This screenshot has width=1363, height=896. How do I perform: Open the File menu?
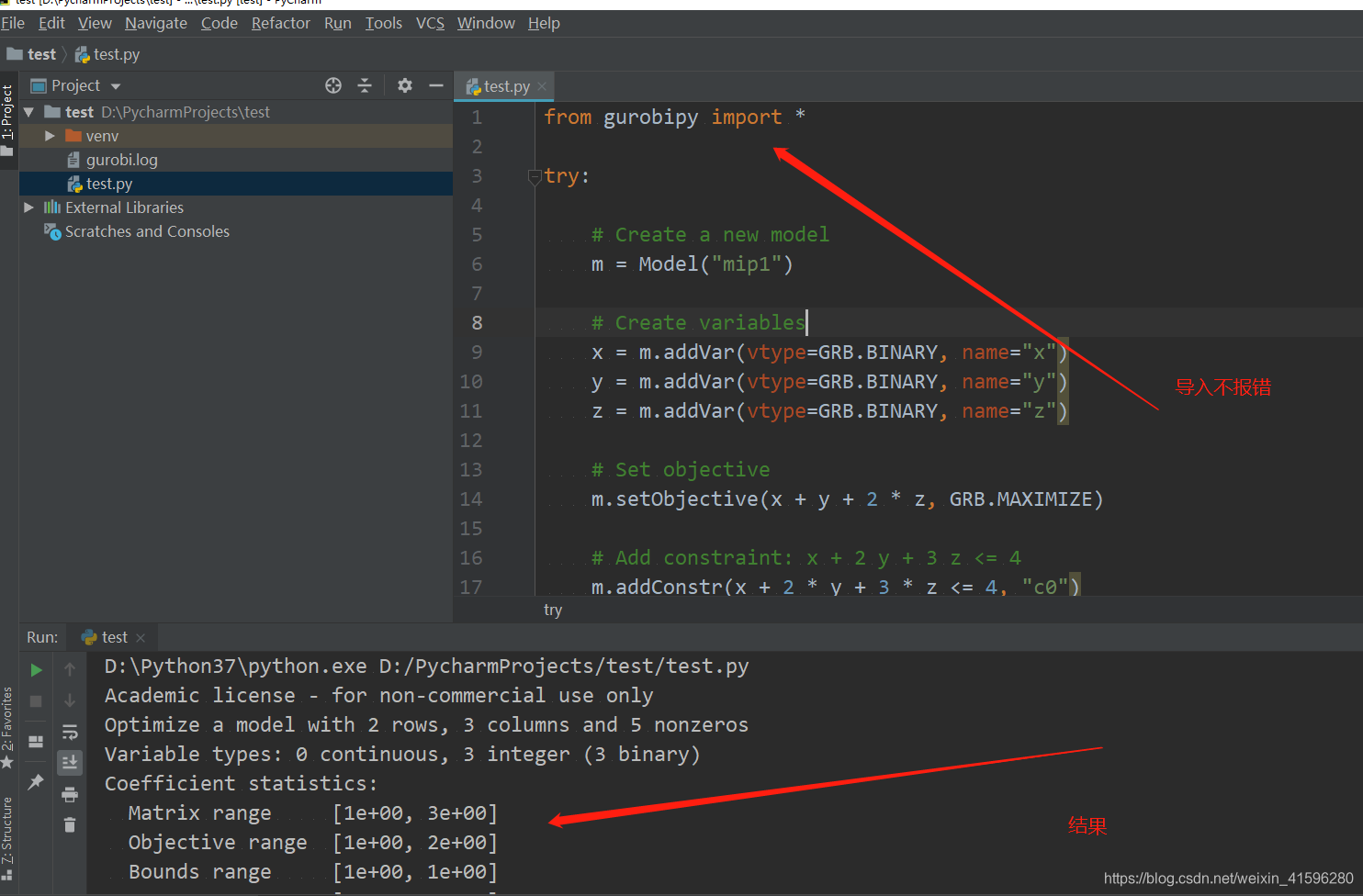tap(13, 23)
